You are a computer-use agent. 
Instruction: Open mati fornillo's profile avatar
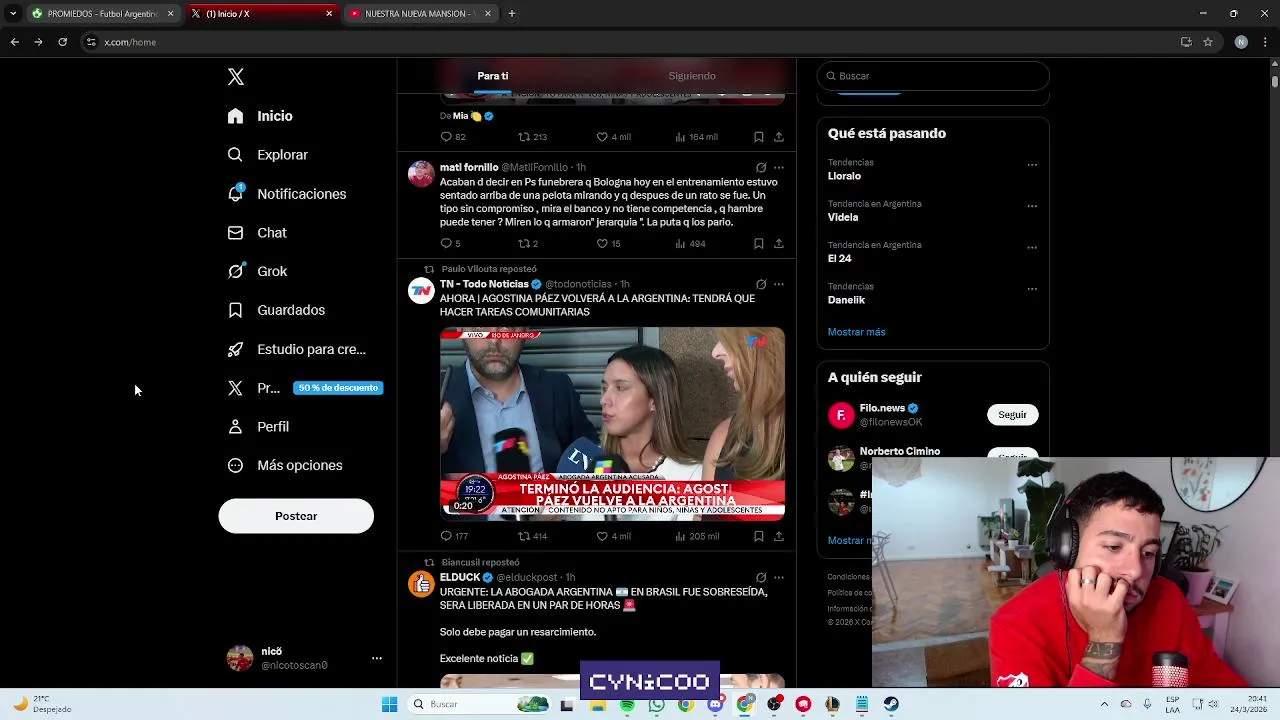pos(421,174)
